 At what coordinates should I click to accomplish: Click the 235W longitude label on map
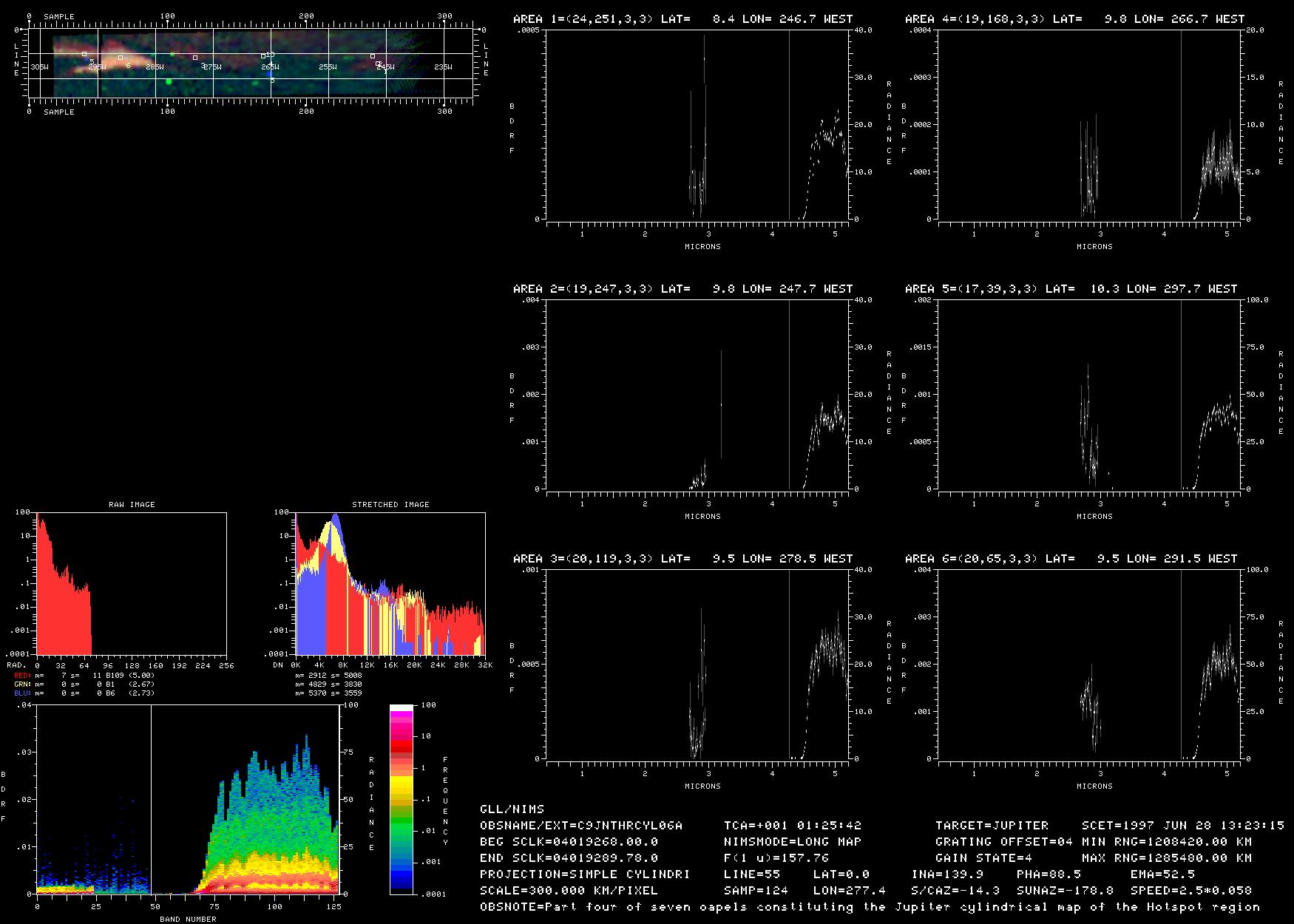tap(443, 67)
